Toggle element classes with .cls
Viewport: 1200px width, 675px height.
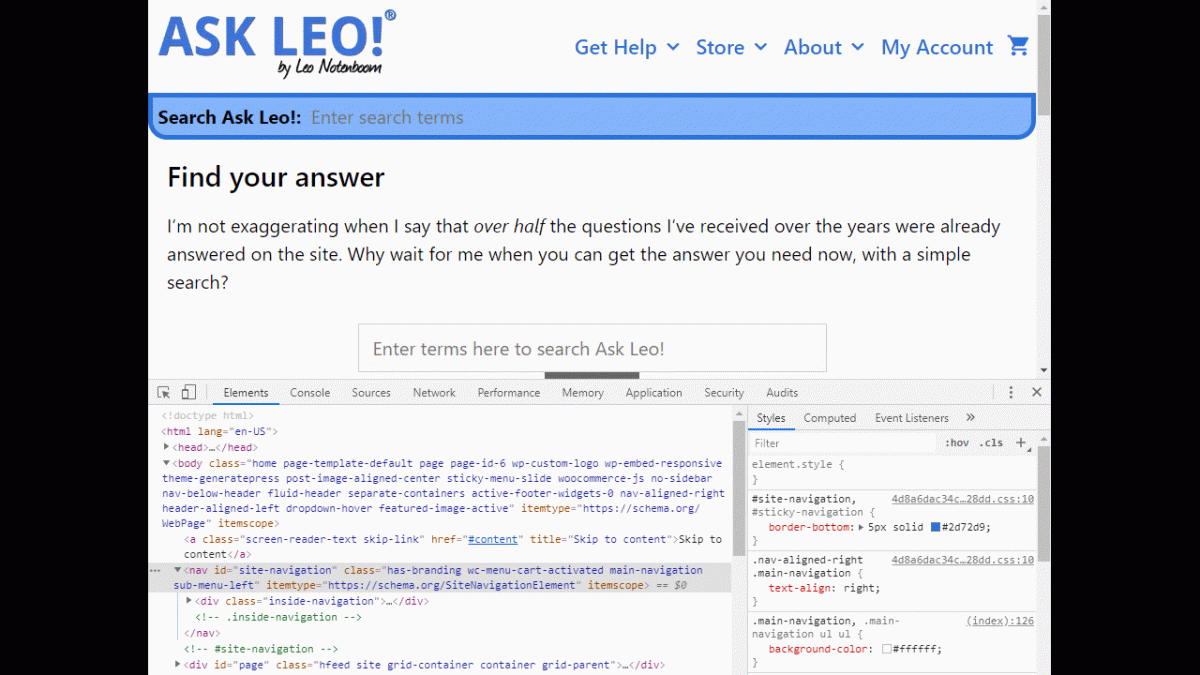click(991, 442)
